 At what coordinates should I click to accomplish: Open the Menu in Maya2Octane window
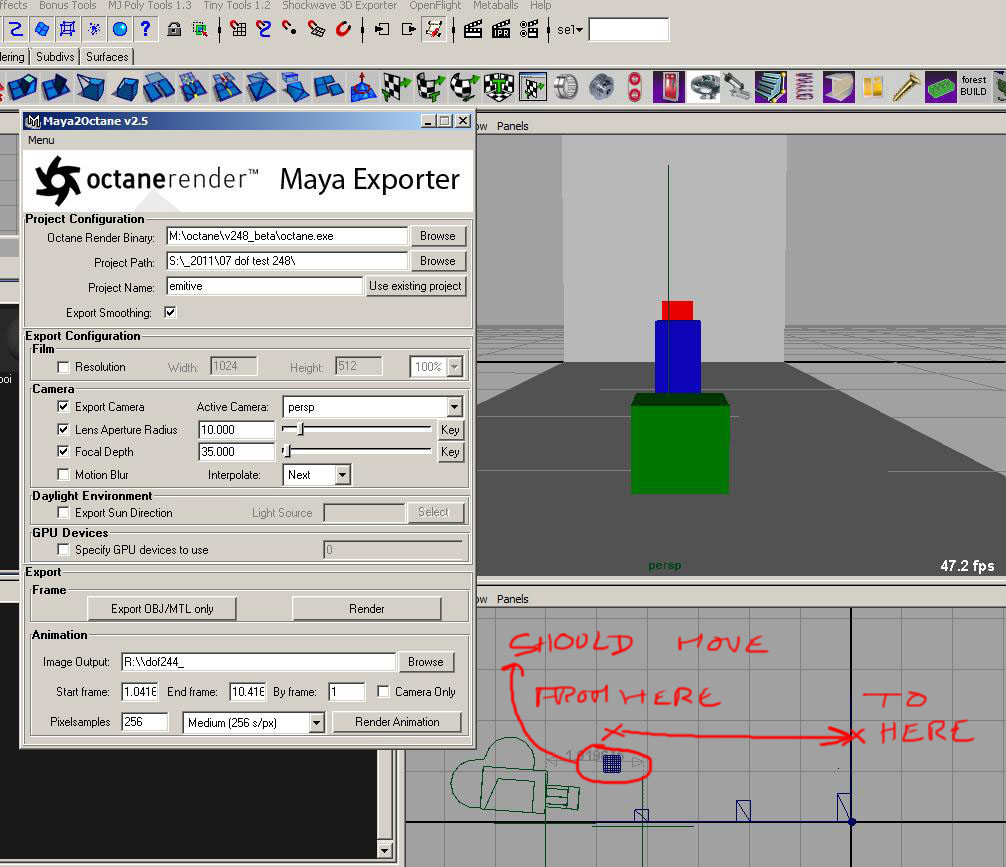pos(41,140)
